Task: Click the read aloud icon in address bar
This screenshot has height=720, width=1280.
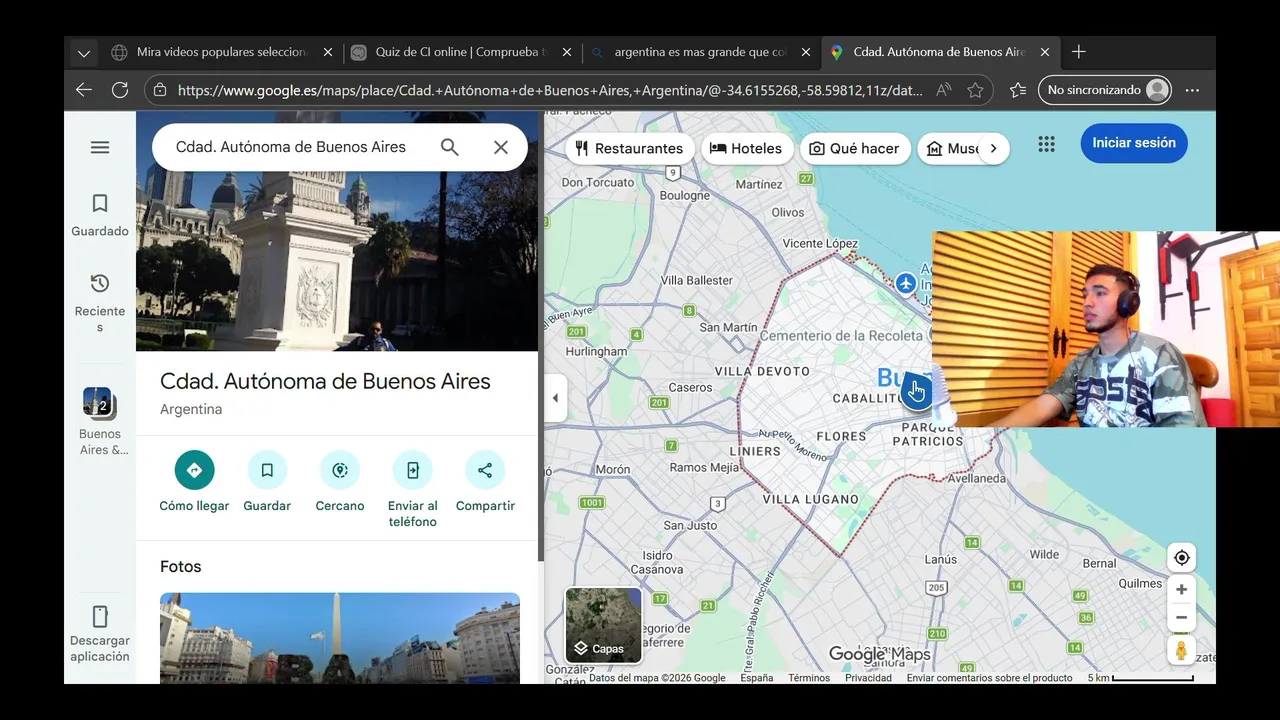Action: click(x=944, y=90)
